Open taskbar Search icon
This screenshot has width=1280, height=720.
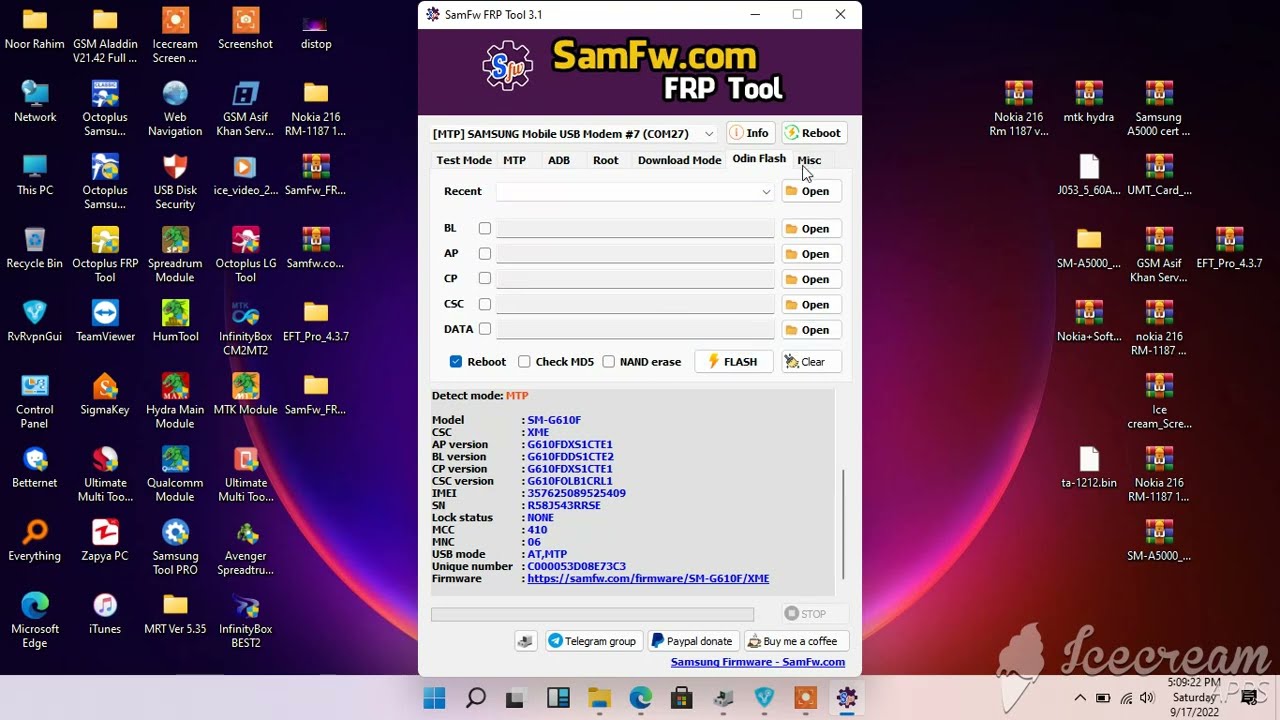[x=476, y=698]
